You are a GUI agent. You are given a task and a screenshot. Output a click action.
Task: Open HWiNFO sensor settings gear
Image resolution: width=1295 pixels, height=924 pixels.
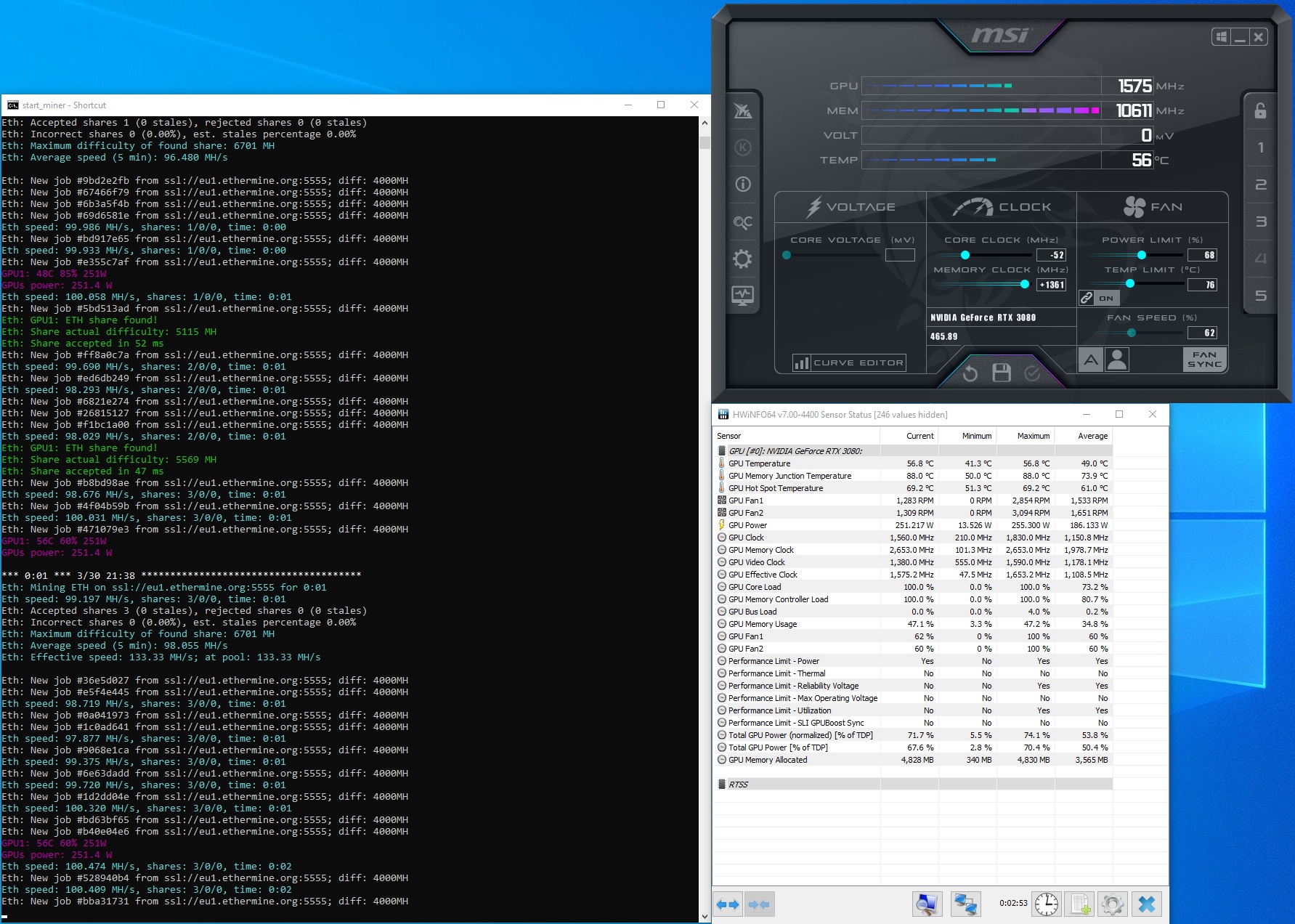click(x=1113, y=904)
